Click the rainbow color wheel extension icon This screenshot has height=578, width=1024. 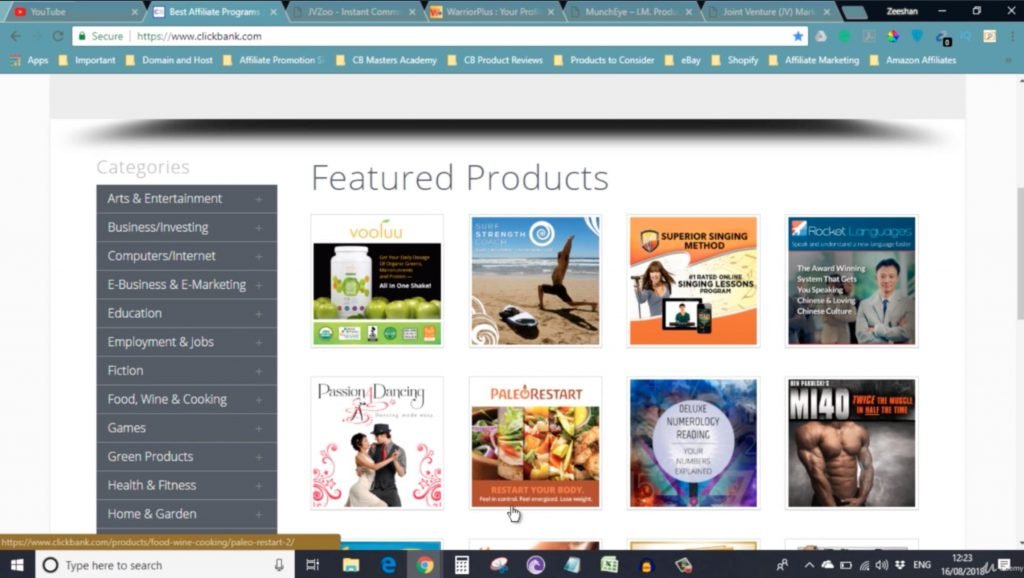(893, 37)
